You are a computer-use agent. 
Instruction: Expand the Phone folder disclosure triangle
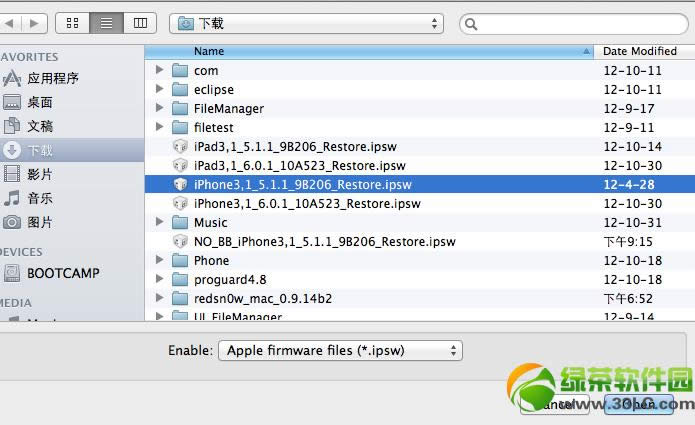pyautogui.click(x=159, y=260)
